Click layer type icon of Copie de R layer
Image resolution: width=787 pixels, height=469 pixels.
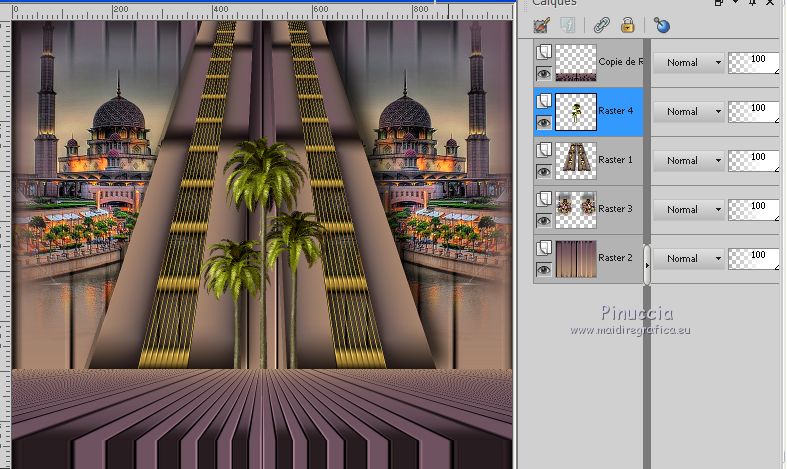544,52
